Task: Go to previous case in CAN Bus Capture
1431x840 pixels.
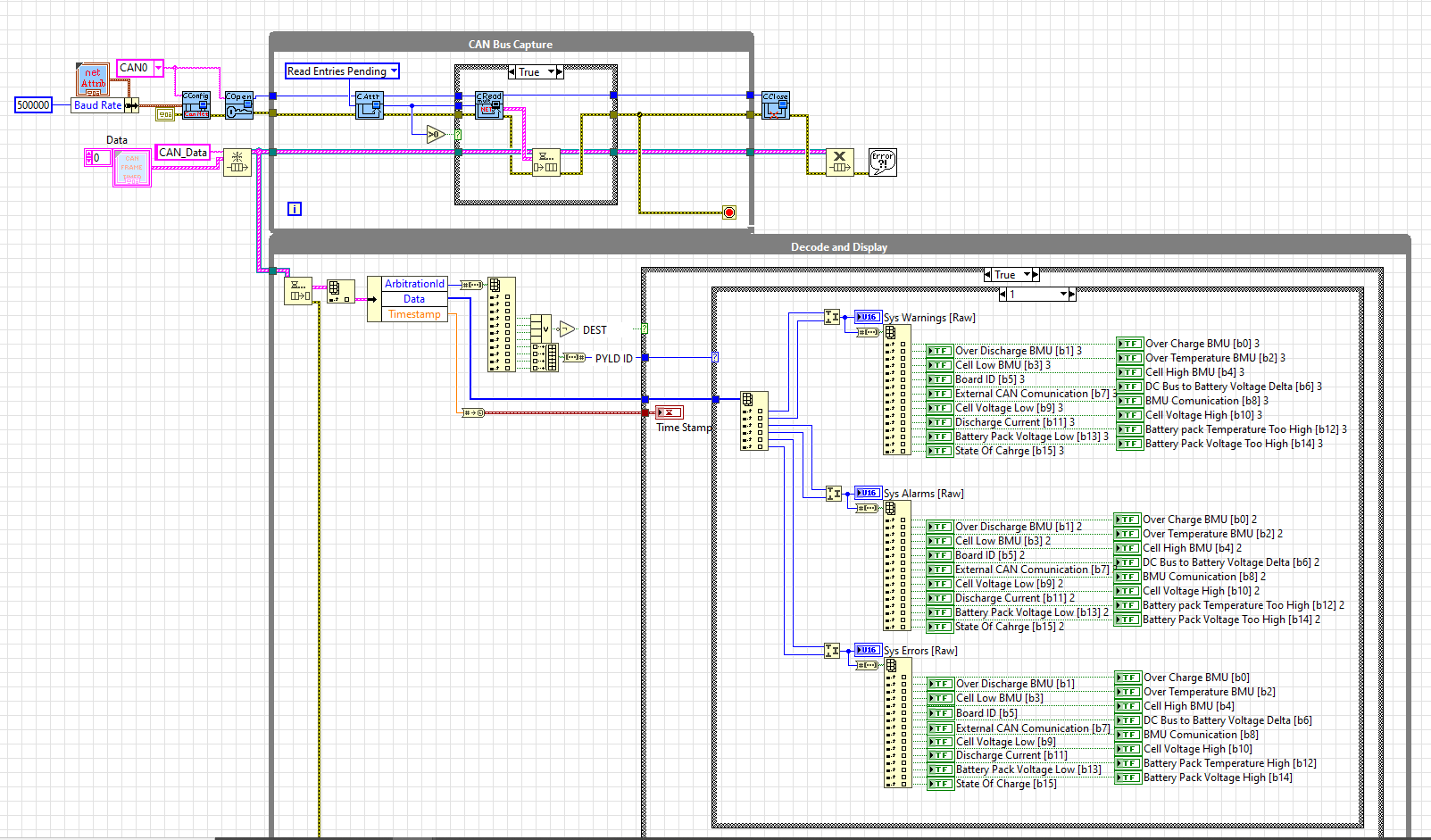Action: tap(512, 72)
